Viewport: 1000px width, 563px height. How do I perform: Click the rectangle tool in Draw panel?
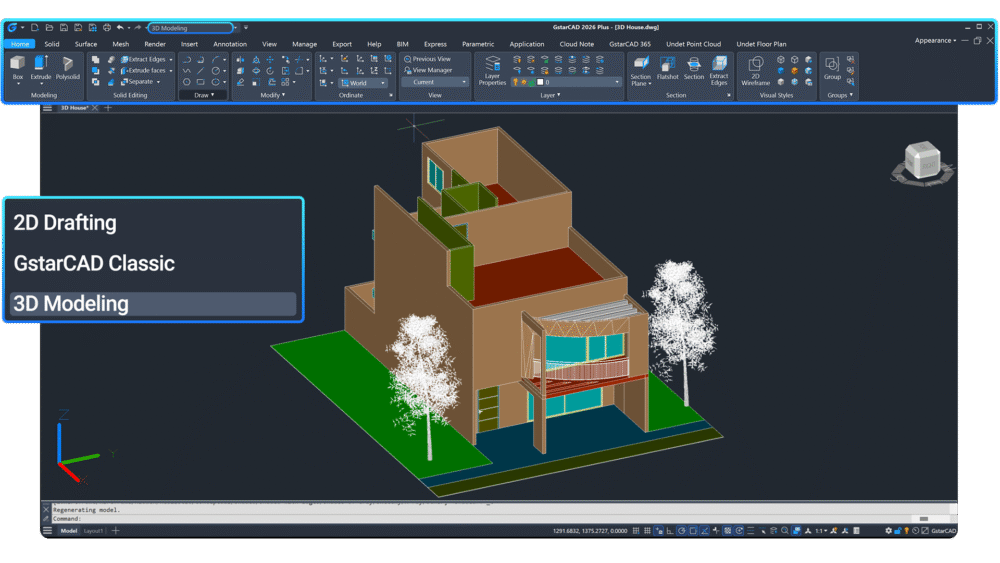click(200, 82)
